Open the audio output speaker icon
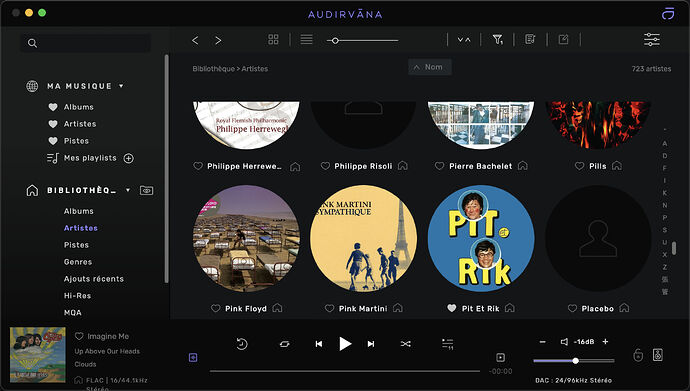 pos(658,355)
